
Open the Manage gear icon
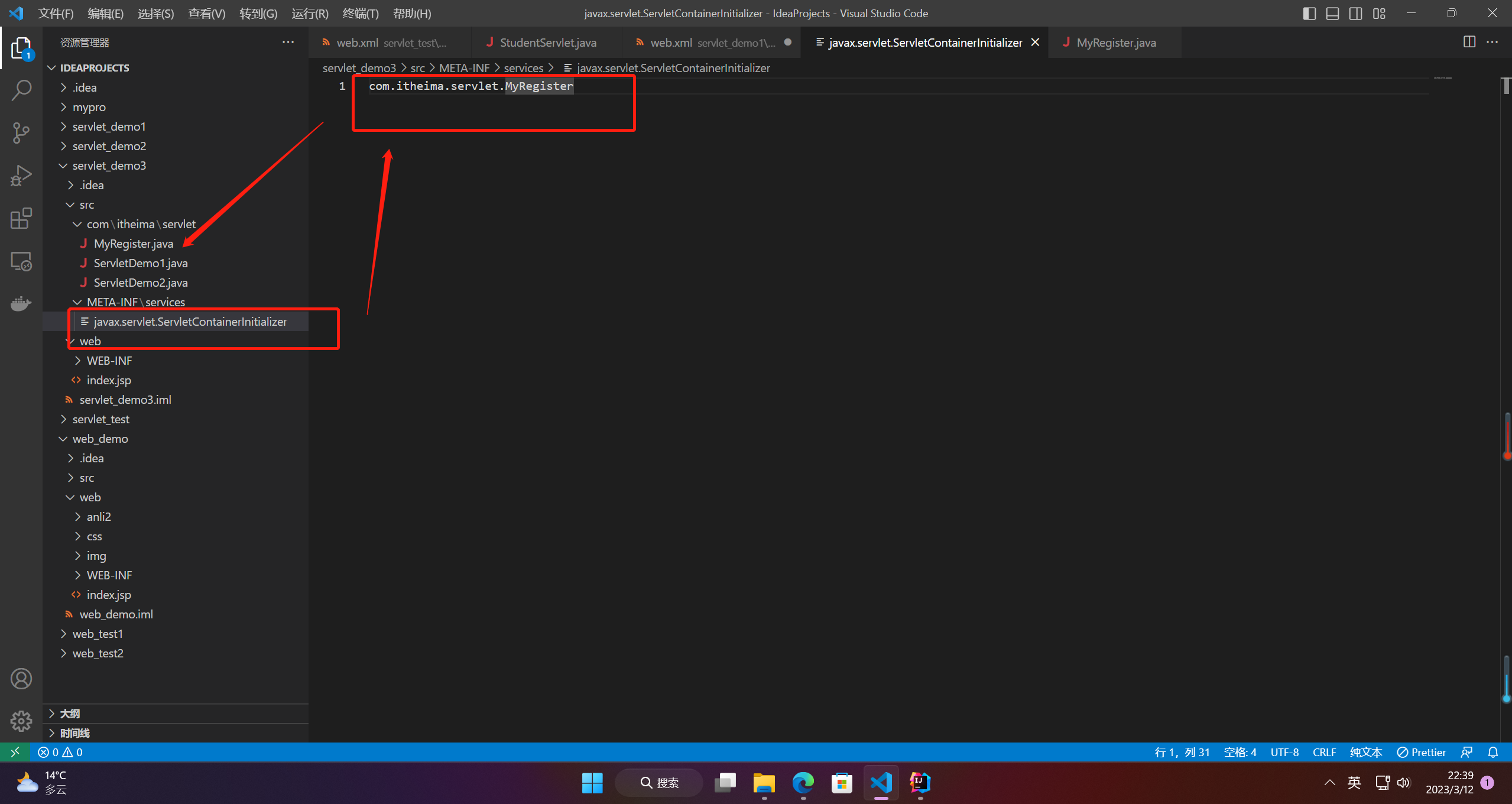point(21,721)
